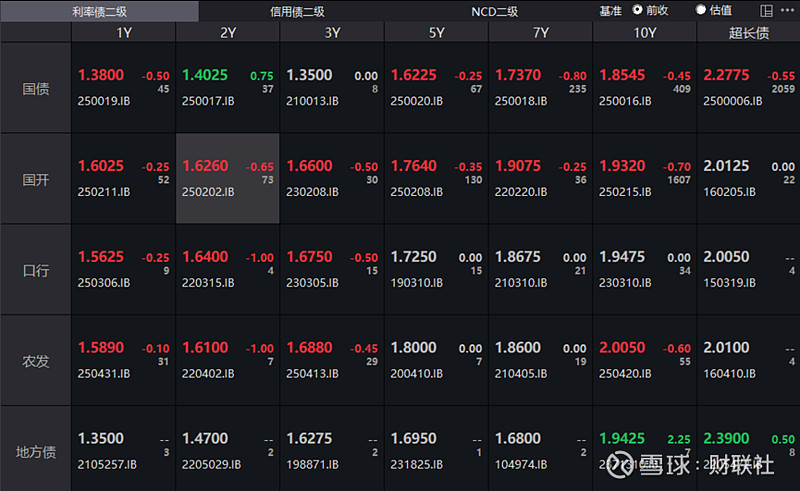Switch to the 信用债二级 tab
800x491 pixels.
pyautogui.click(x=297, y=11)
